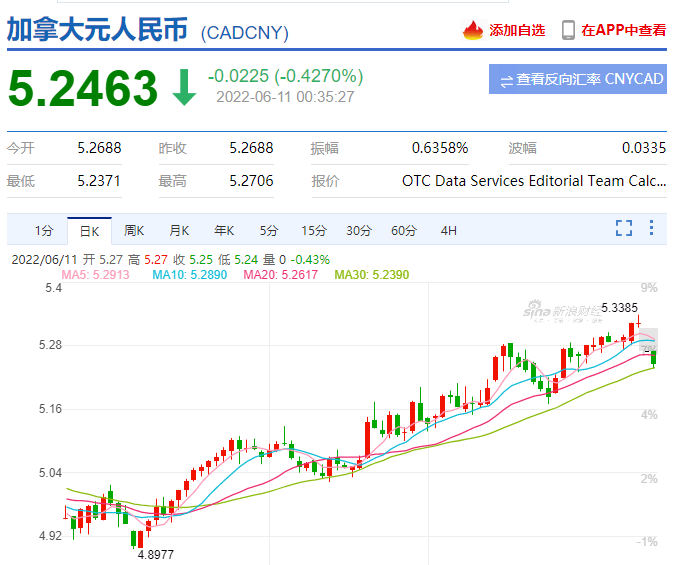Click the chart high label 5.3385
678x565 pixels.
[x=619, y=308]
